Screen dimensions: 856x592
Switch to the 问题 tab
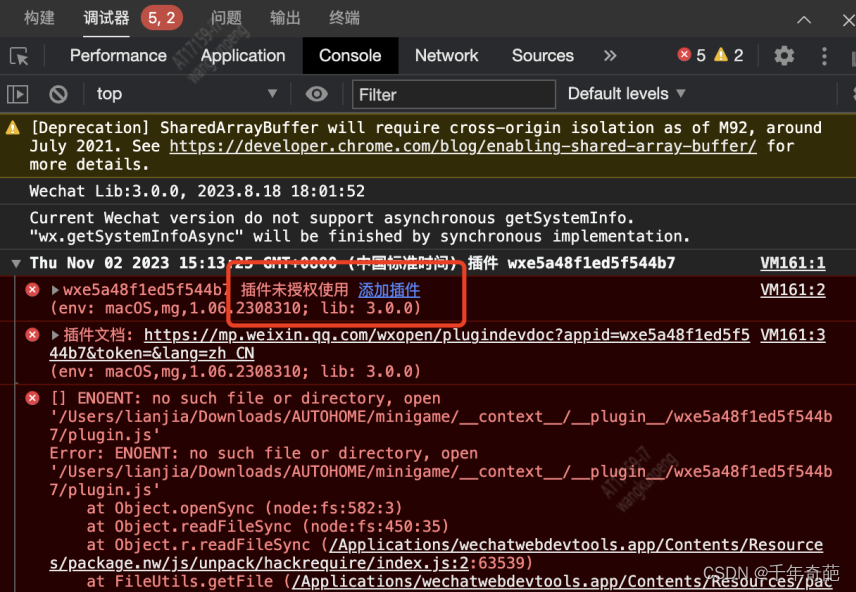[x=226, y=18]
